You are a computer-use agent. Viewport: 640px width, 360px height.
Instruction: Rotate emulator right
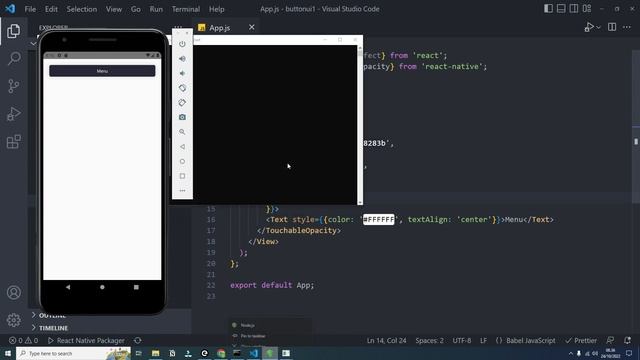coord(182,102)
